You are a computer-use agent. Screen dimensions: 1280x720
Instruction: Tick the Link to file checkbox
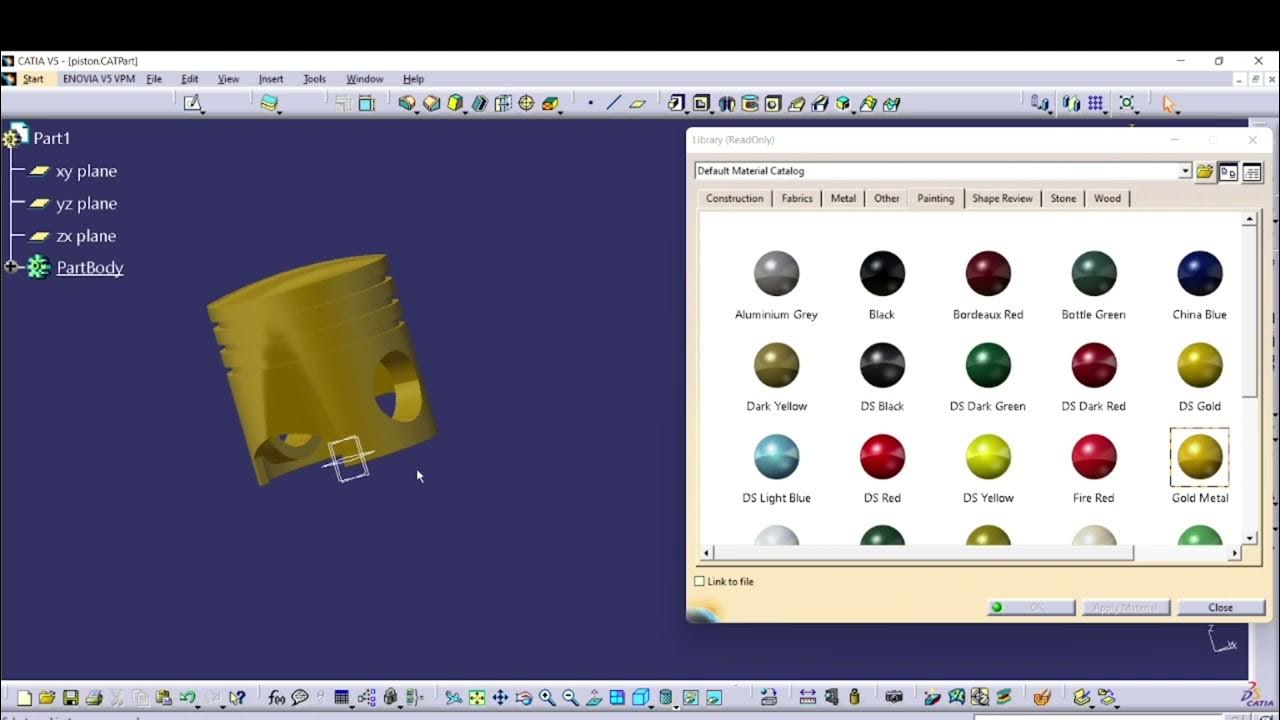(x=699, y=581)
